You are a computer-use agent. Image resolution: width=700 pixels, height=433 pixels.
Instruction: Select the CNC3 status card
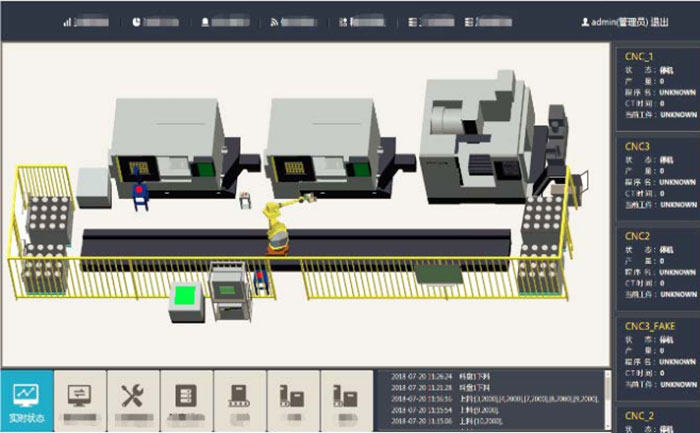[656, 177]
